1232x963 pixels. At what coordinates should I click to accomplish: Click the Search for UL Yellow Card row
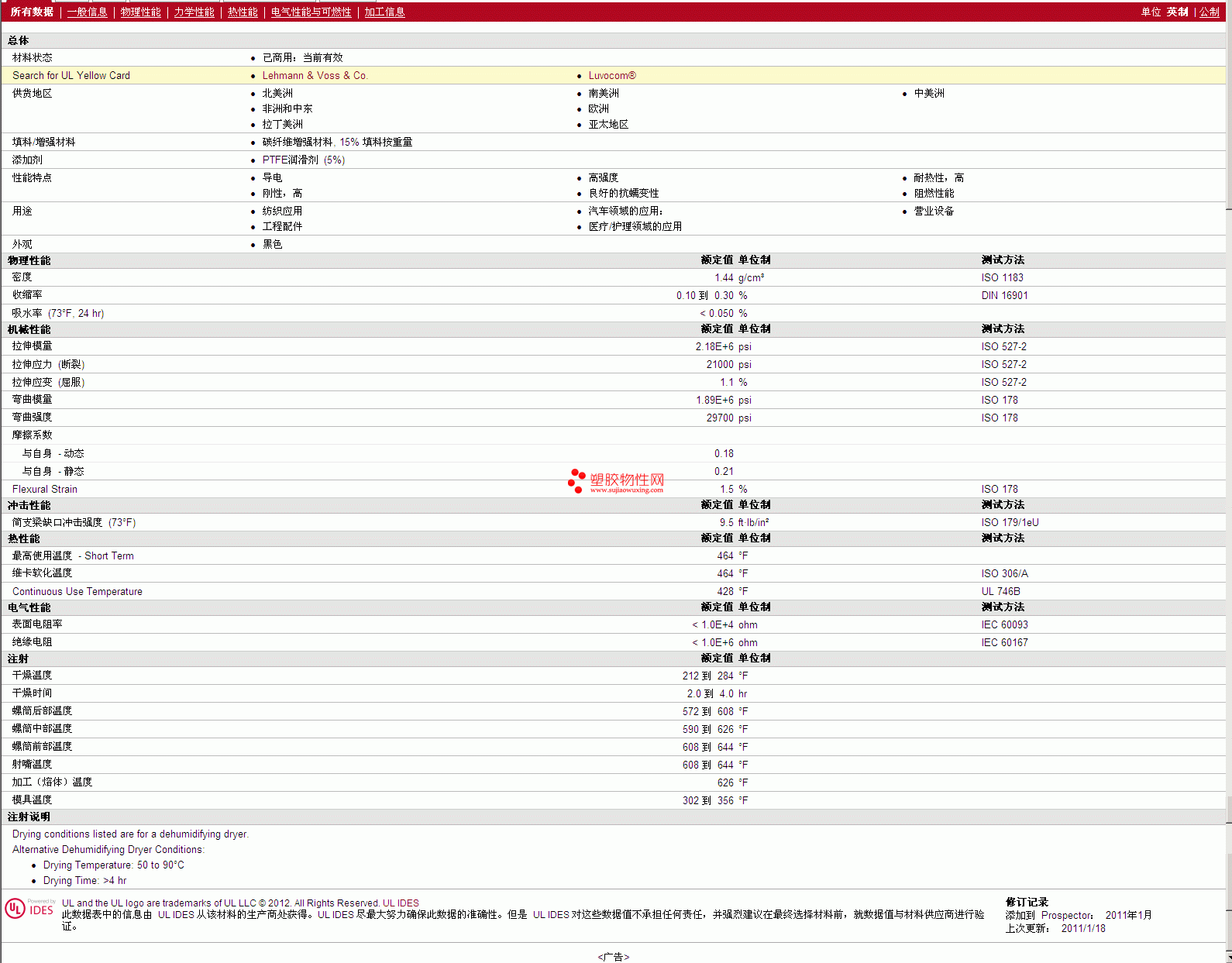coord(71,76)
